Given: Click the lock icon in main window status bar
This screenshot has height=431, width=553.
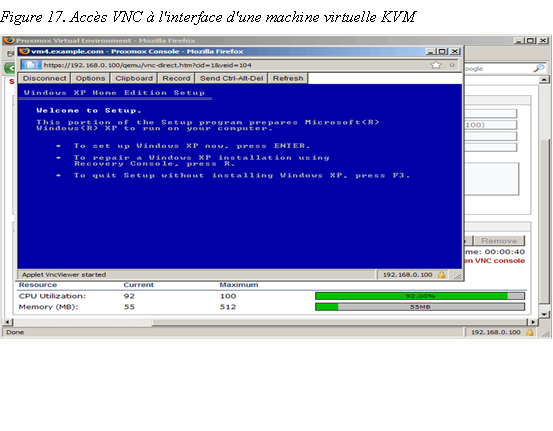Looking at the screenshot, I should point(530,332).
